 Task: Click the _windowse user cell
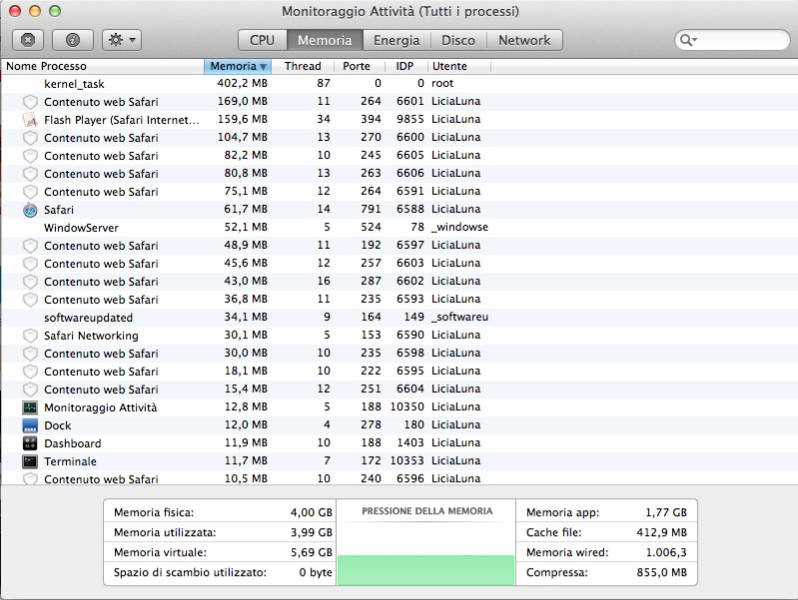[x=460, y=227]
